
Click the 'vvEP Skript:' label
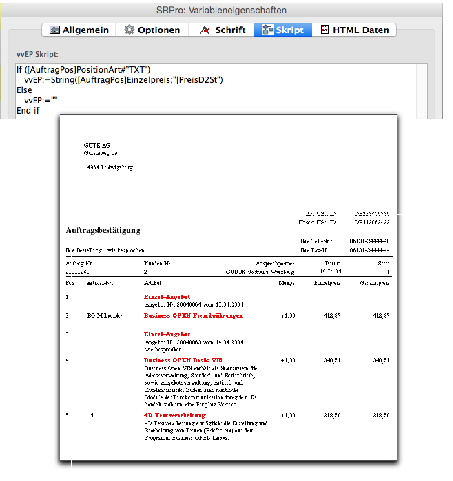coord(37,54)
